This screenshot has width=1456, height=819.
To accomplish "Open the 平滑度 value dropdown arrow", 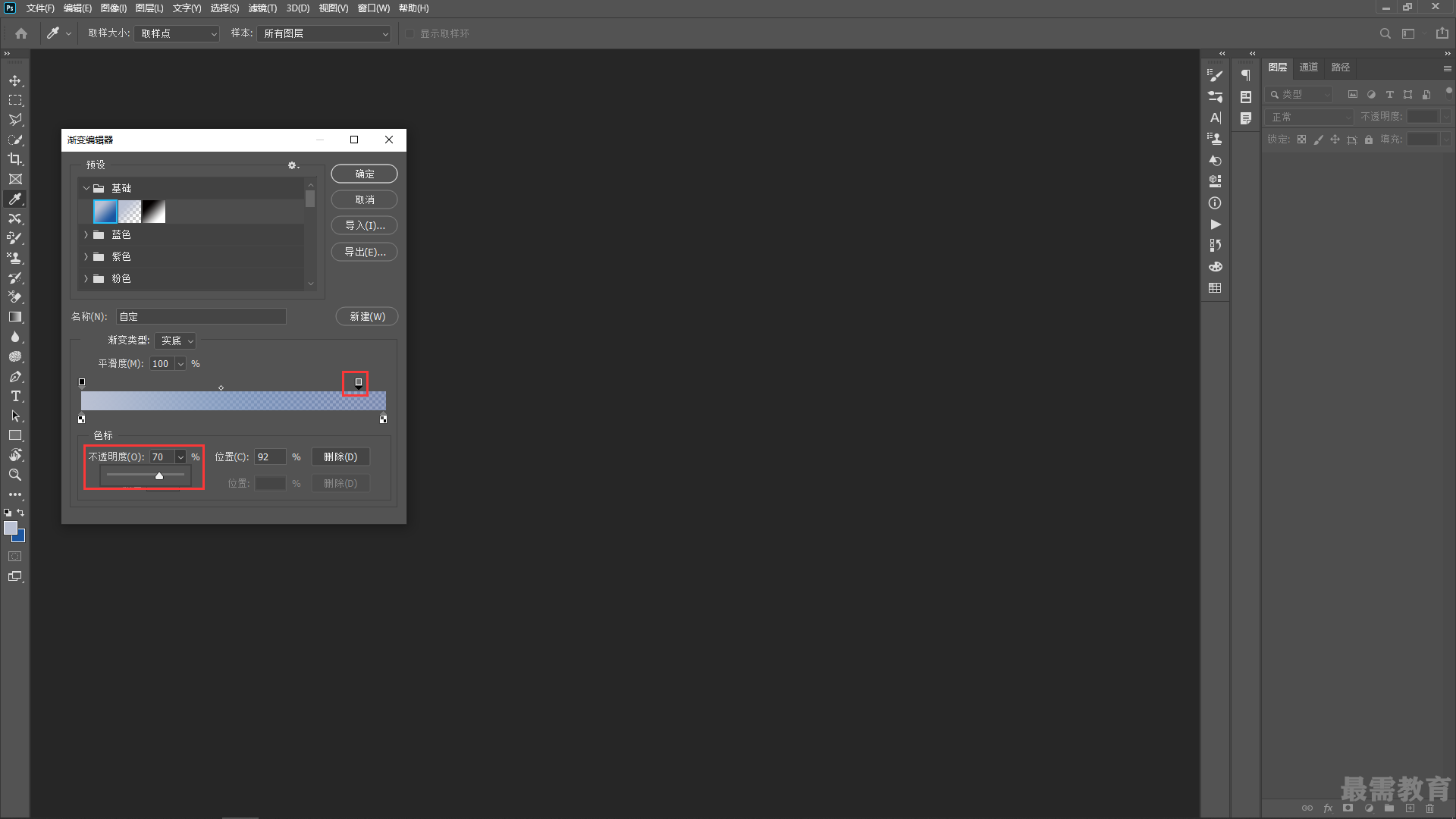I will tap(180, 364).
